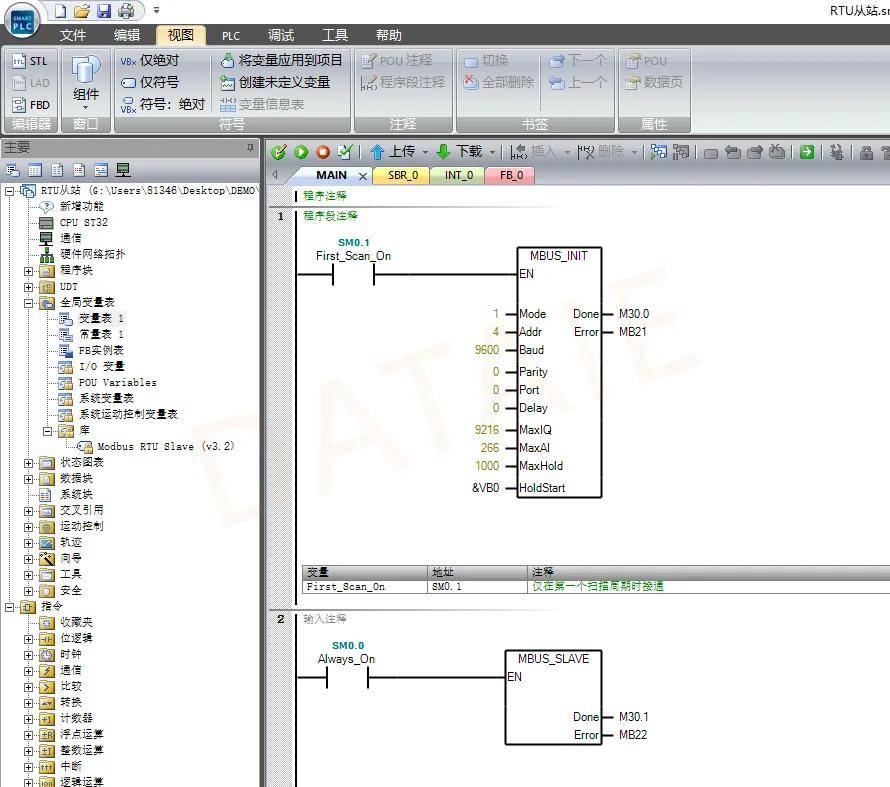Switch to SBR_0 program tab
890x787 pixels.
pyautogui.click(x=403, y=175)
